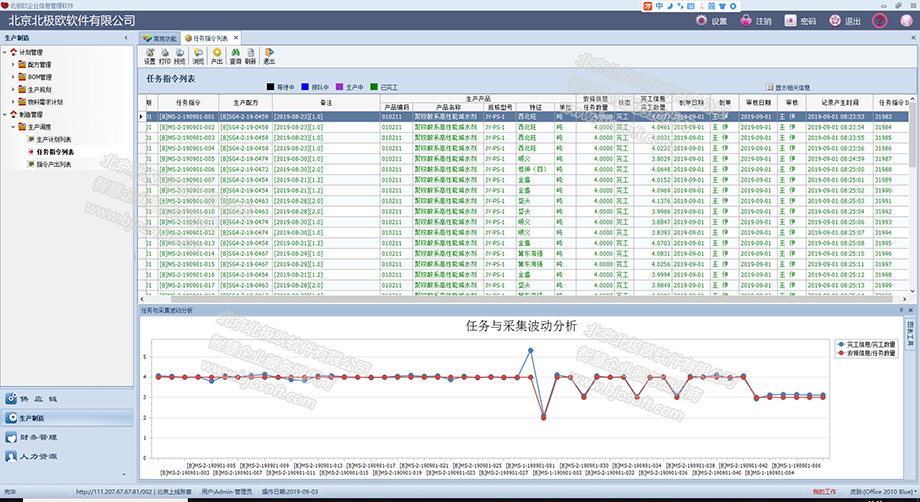Expand the BOM管理 tree node
This screenshot has height=502, width=920.
pyautogui.click(x=13, y=77)
